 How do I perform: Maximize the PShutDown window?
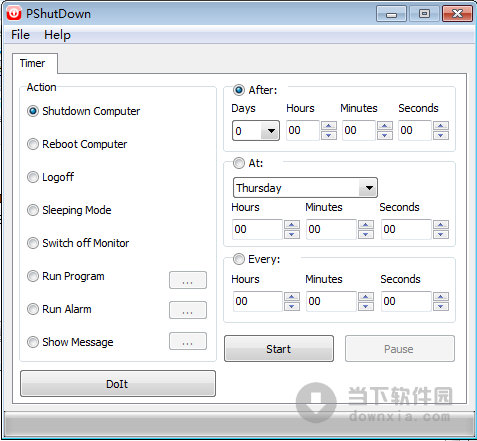point(424,14)
